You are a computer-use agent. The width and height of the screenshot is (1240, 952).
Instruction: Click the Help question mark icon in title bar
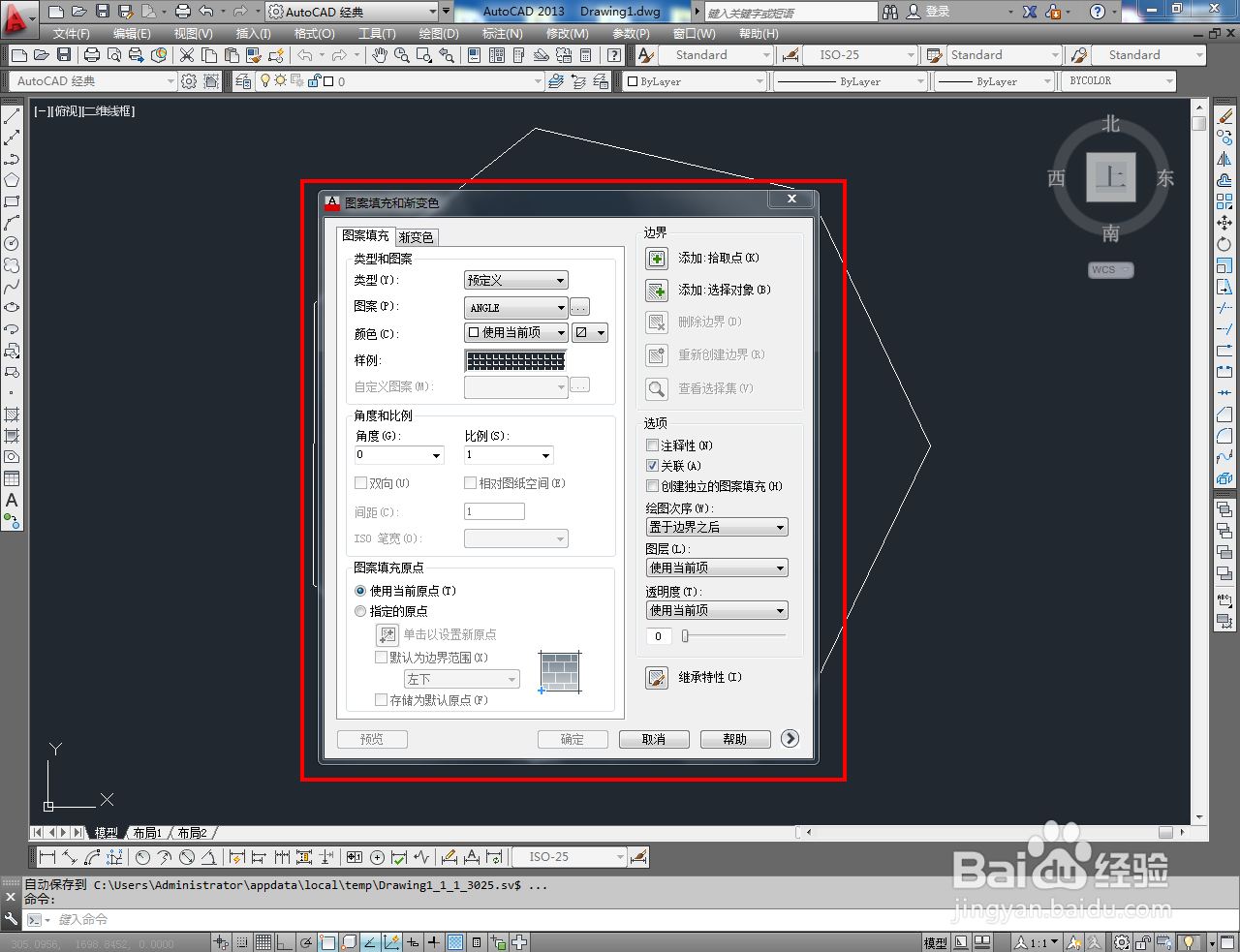(x=1098, y=12)
